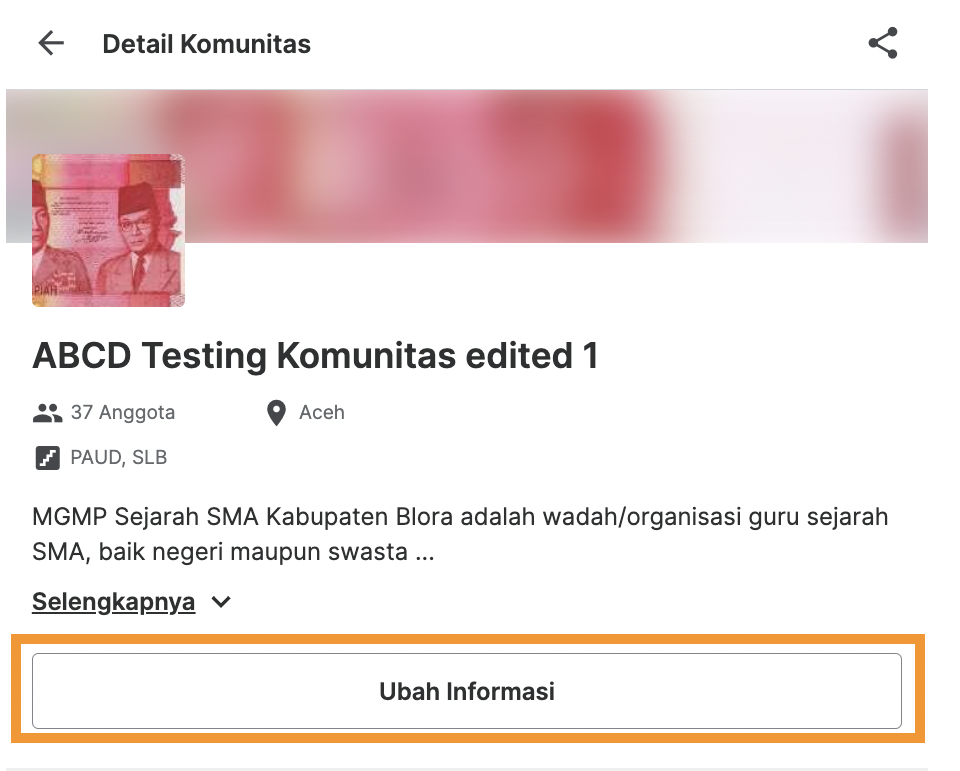Open the community profile picture thumbnail
The image size is (960, 771).
pos(108,230)
